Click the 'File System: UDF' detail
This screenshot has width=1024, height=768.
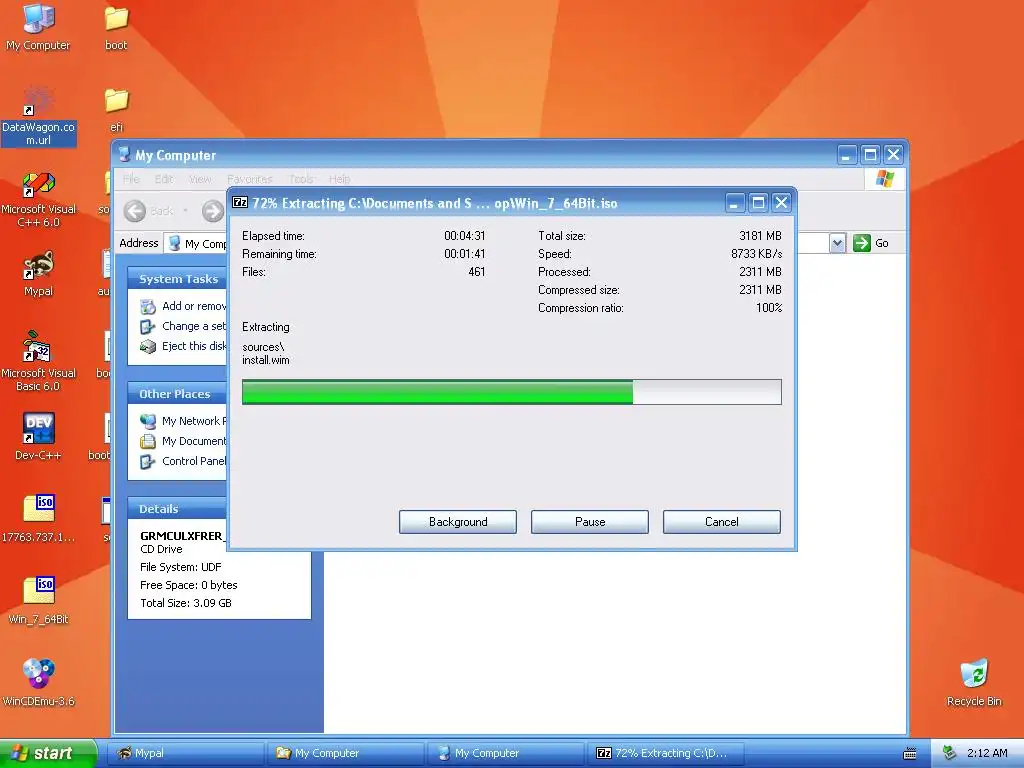click(x=181, y=568)
